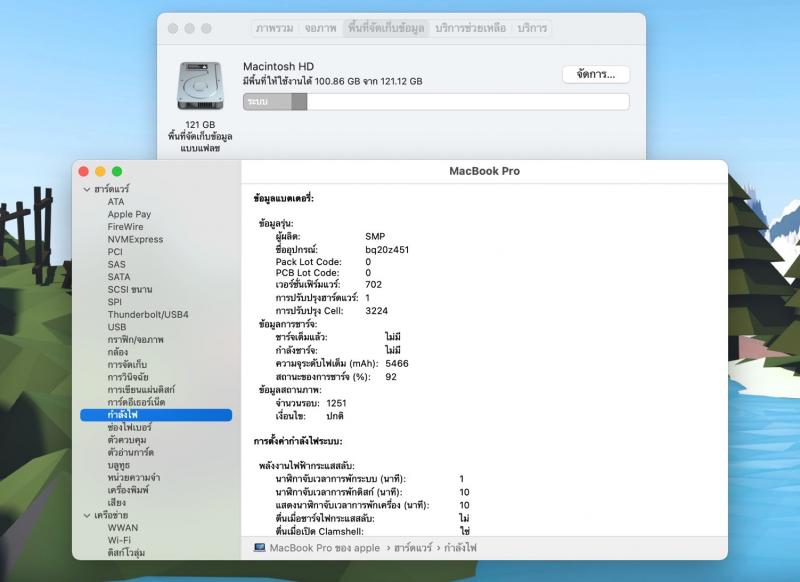800x582 pixels.
Task: Click 'MacBook Pro ของ apple' in path bar
Action: tap(324, 548)
